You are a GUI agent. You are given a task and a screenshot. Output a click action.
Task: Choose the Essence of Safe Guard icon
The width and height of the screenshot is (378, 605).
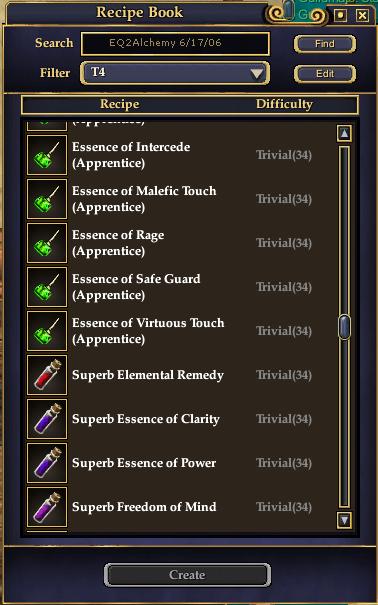47,287
